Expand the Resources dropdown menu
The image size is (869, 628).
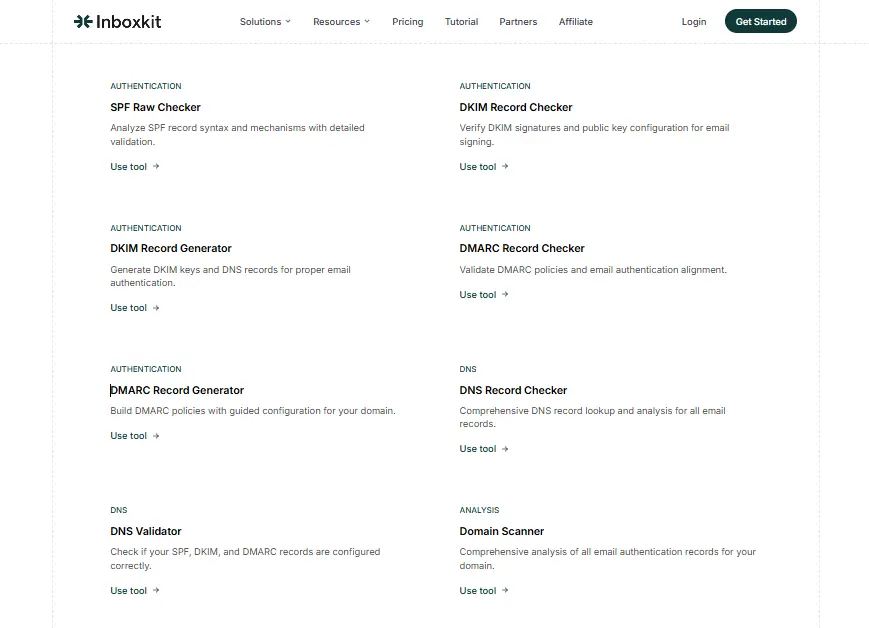coord(341,21)
